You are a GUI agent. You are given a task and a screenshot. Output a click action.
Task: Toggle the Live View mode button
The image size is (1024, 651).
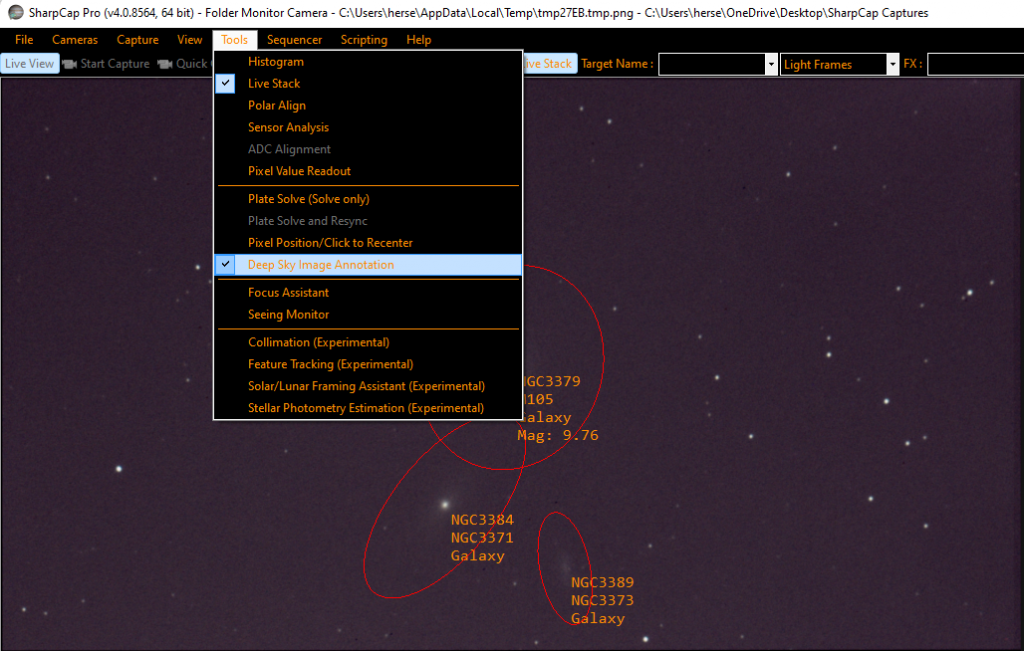[29, 63]
